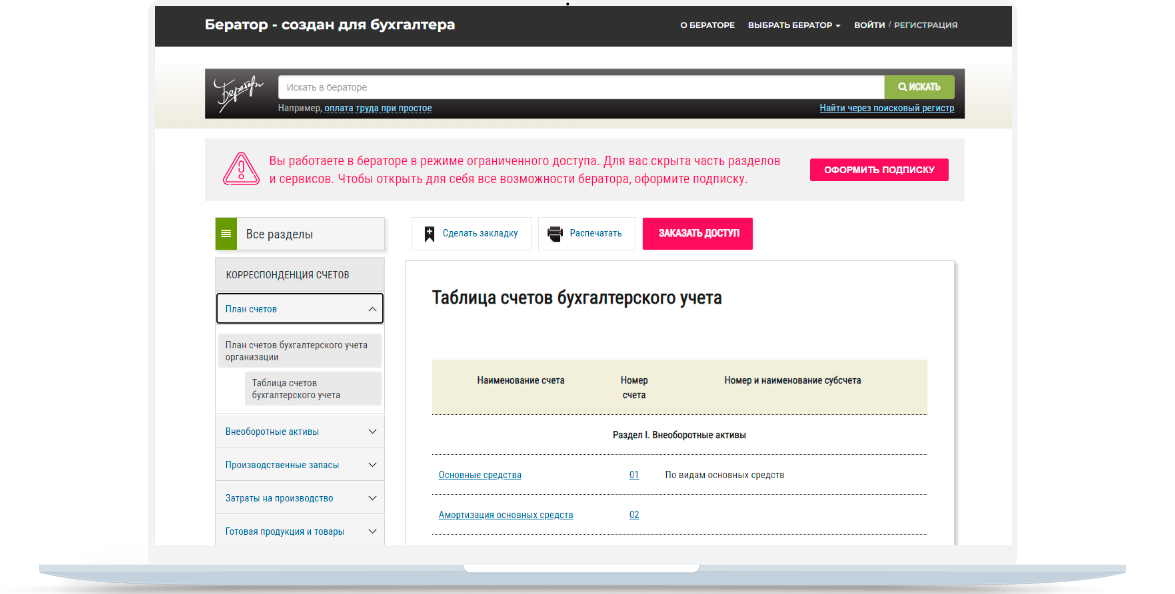Open account number 01 link
The height and width of the screenshot is (594, 1175).
click(x=634, y=475)
